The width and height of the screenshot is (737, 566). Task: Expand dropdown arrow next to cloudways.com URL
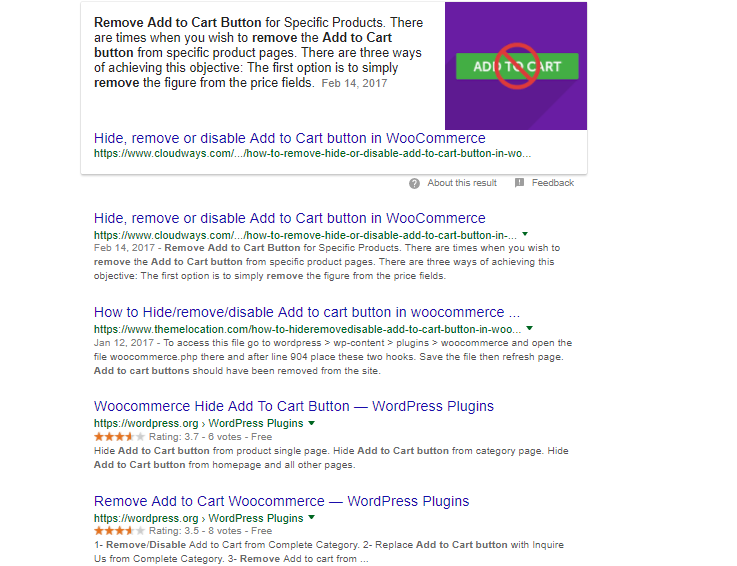(525, 234)
